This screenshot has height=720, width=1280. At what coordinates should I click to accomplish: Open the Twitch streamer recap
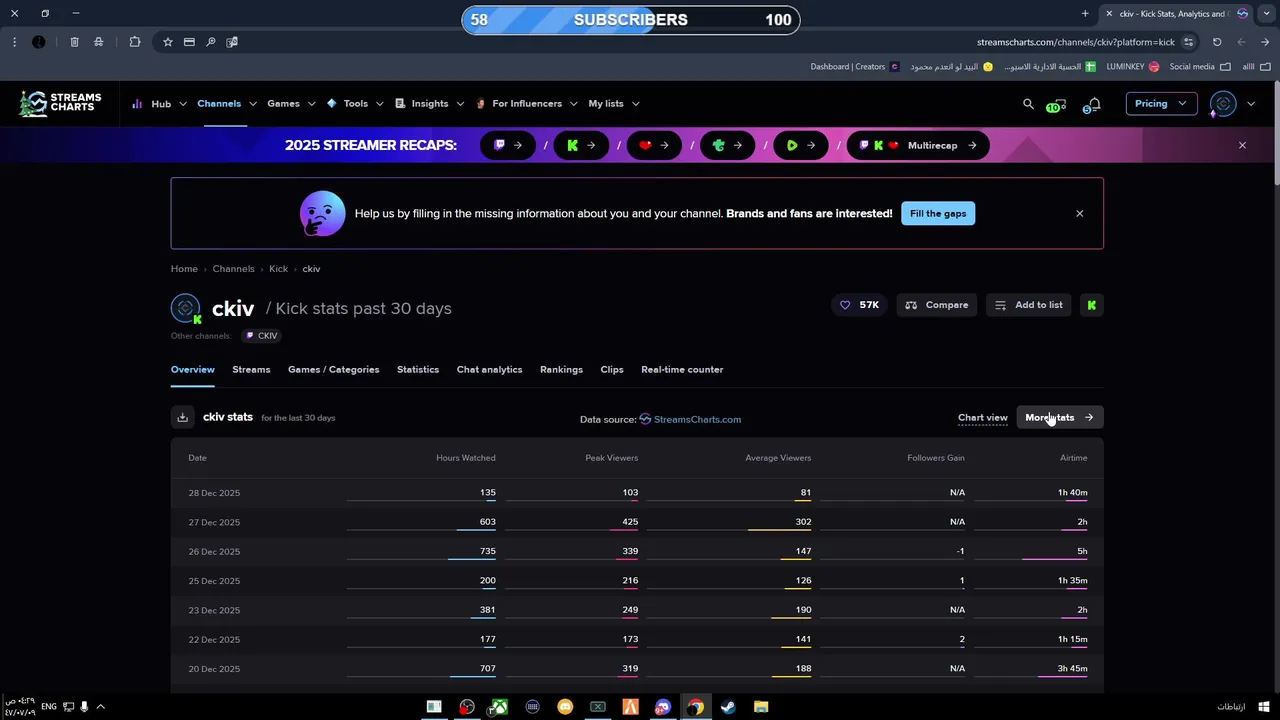pyautogui.click(x=508, y=146)
